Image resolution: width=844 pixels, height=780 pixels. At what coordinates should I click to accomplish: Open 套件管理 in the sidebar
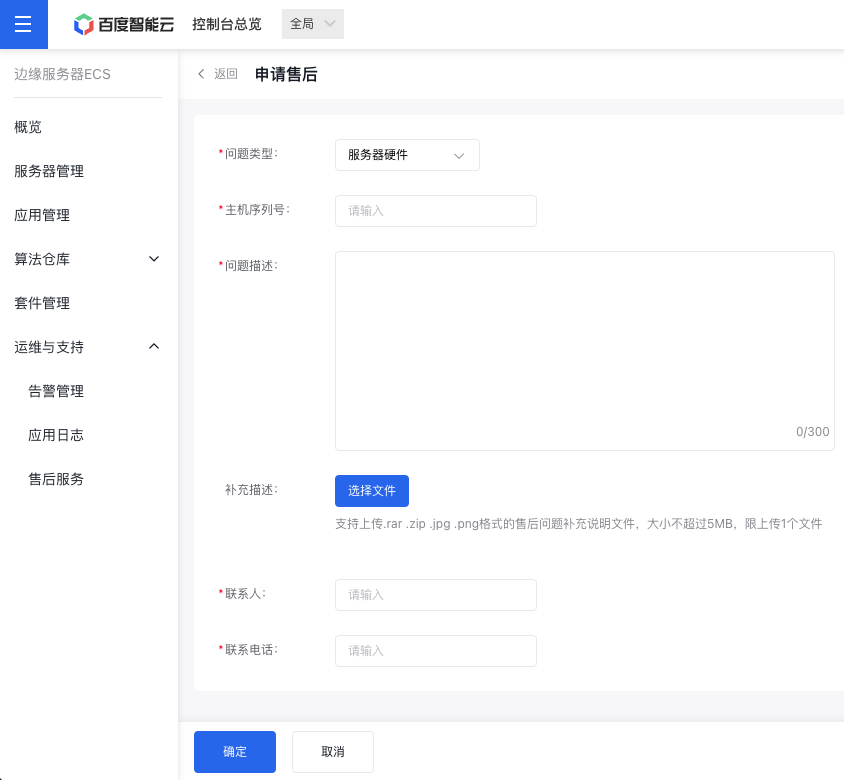click(42, 303)
